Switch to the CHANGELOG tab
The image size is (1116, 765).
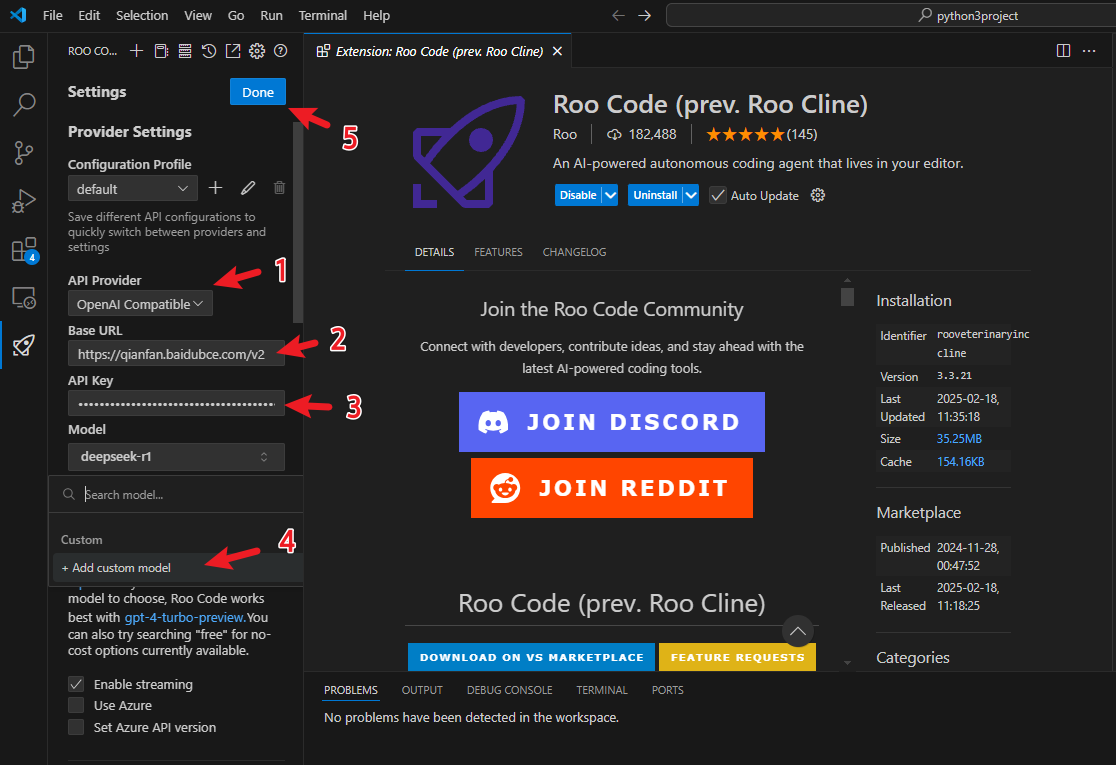coord(574,252)
